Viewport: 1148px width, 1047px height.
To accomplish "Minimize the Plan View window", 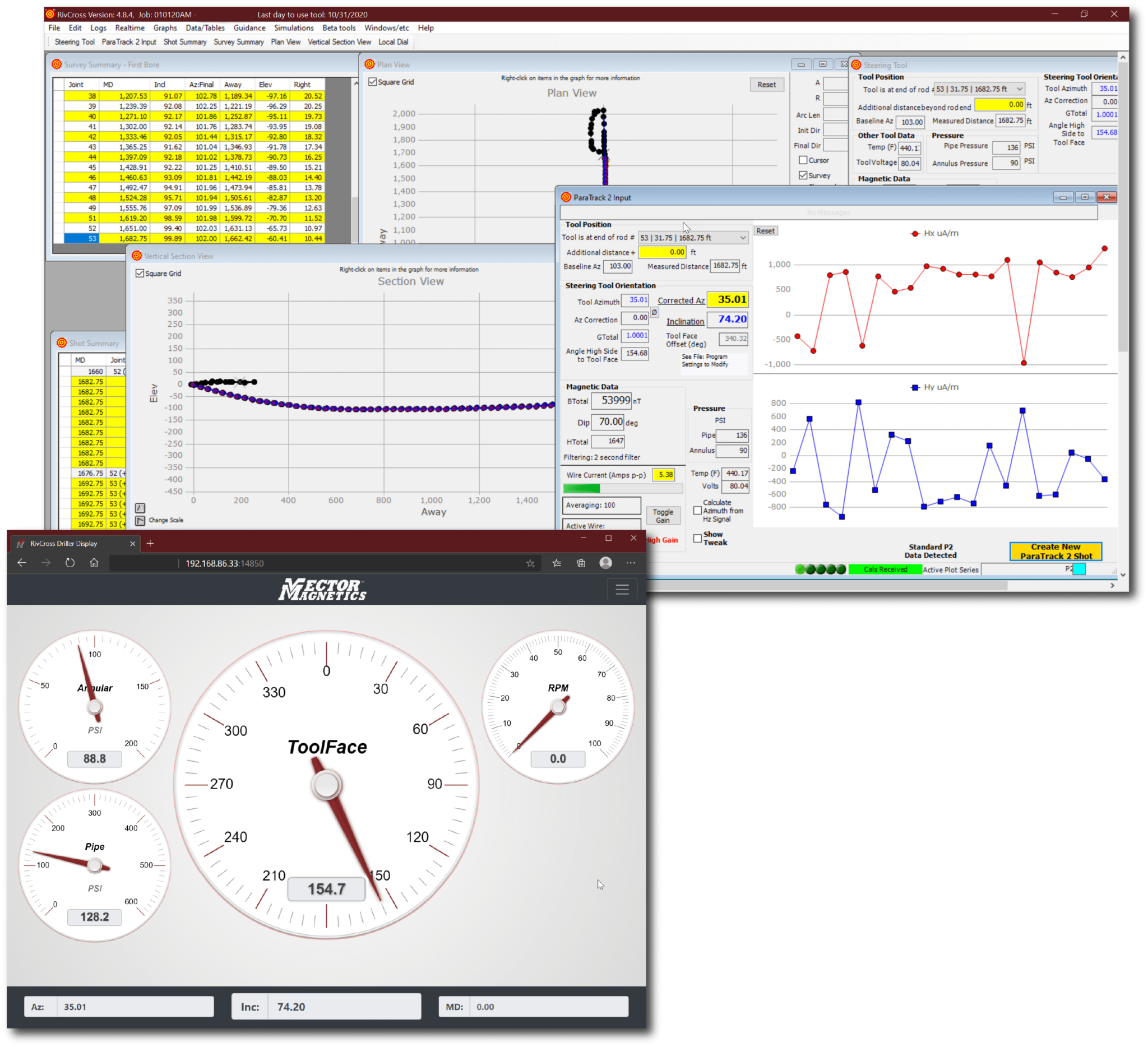I will coord(800,64).
